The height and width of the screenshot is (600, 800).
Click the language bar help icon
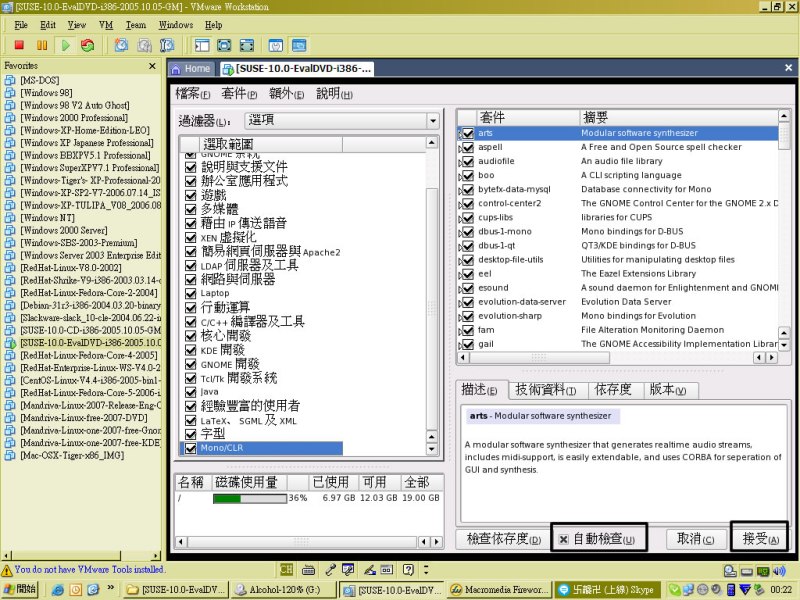(x=408, y=569)
